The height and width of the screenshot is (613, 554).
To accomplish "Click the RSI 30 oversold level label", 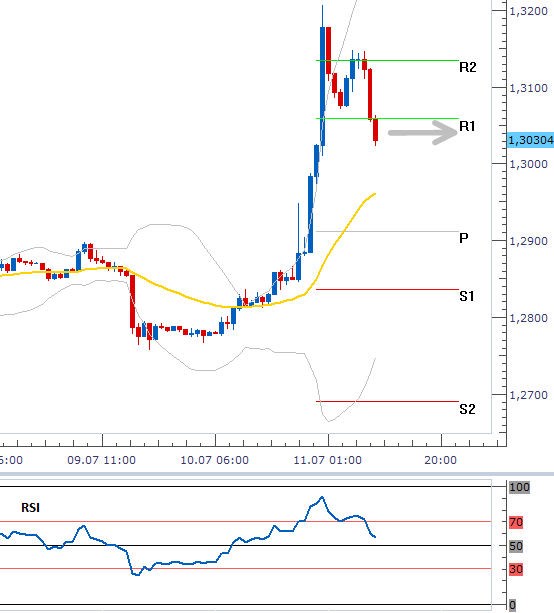I will (x=516, y=570).
